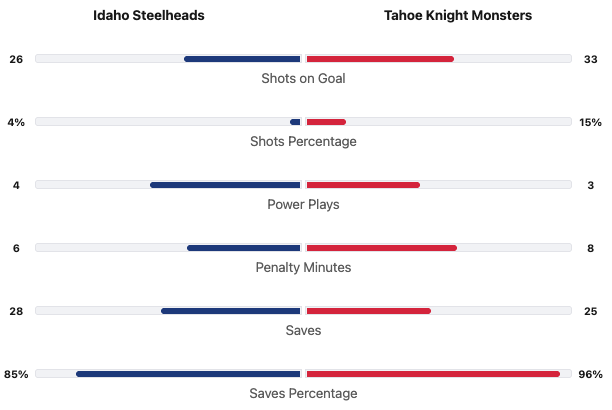Click the Penalty Minutes stat label
Image resolution: width=612 pixels, height=410 pixels.
click(303, 267)
